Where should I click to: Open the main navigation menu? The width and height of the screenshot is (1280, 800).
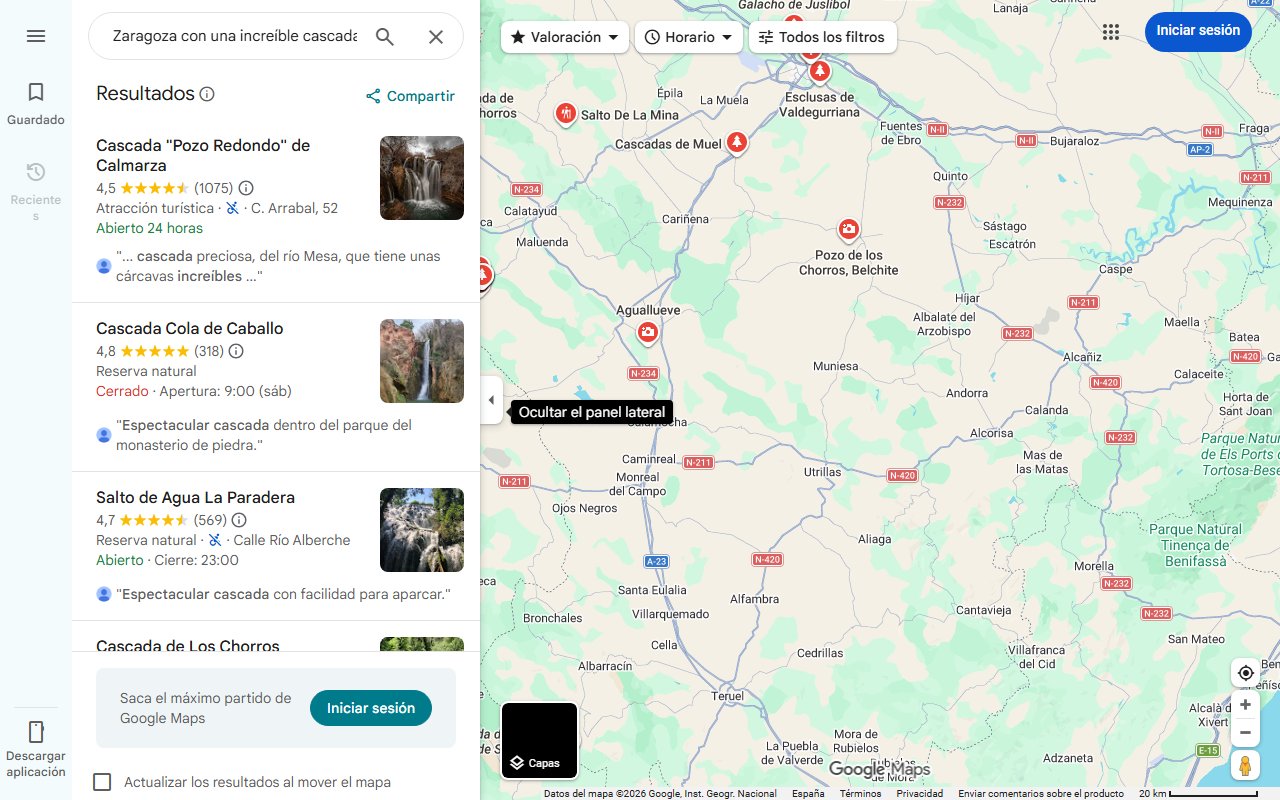click(x=36, y=36)
